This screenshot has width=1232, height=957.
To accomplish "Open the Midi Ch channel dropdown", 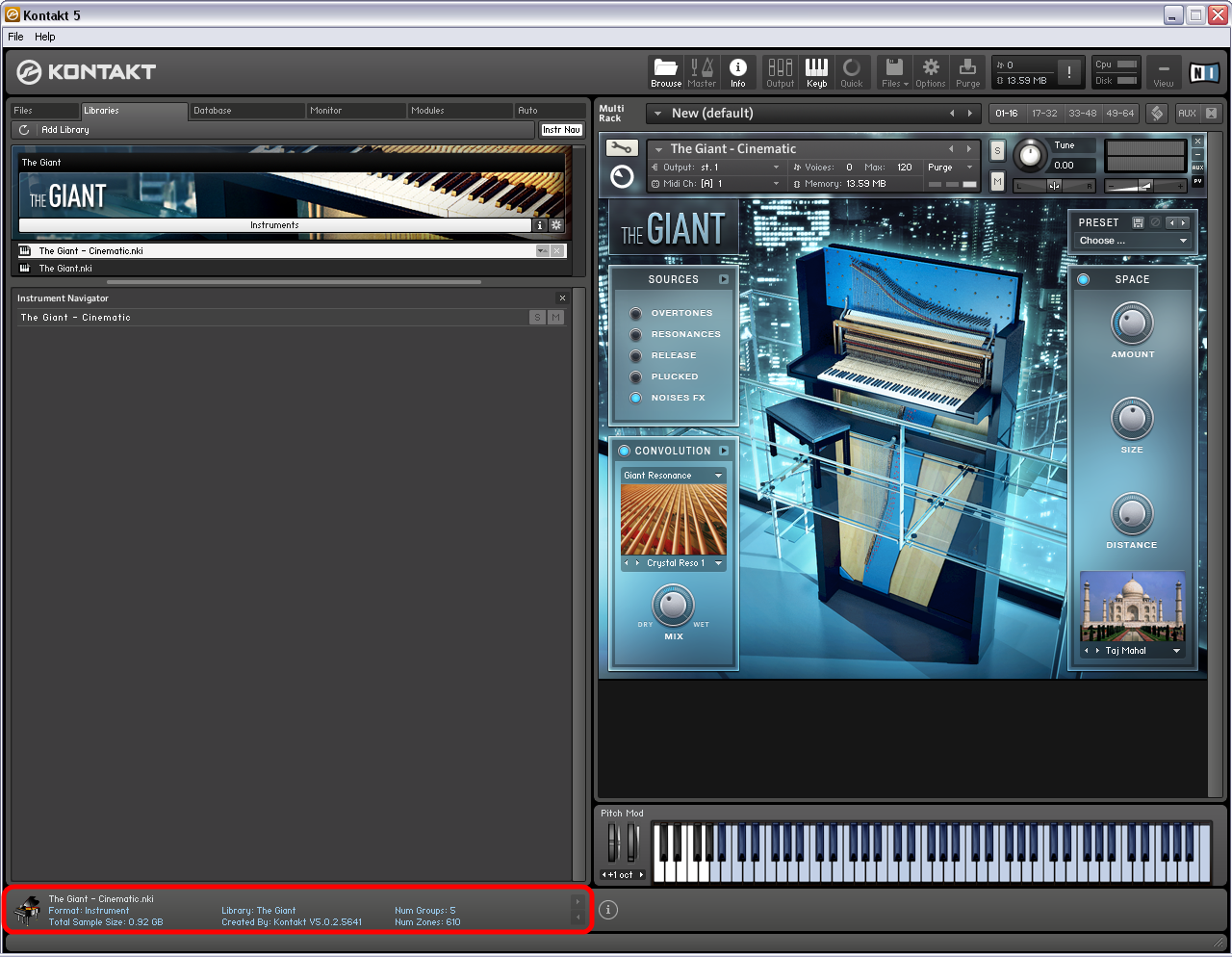I will pos(718,184).
